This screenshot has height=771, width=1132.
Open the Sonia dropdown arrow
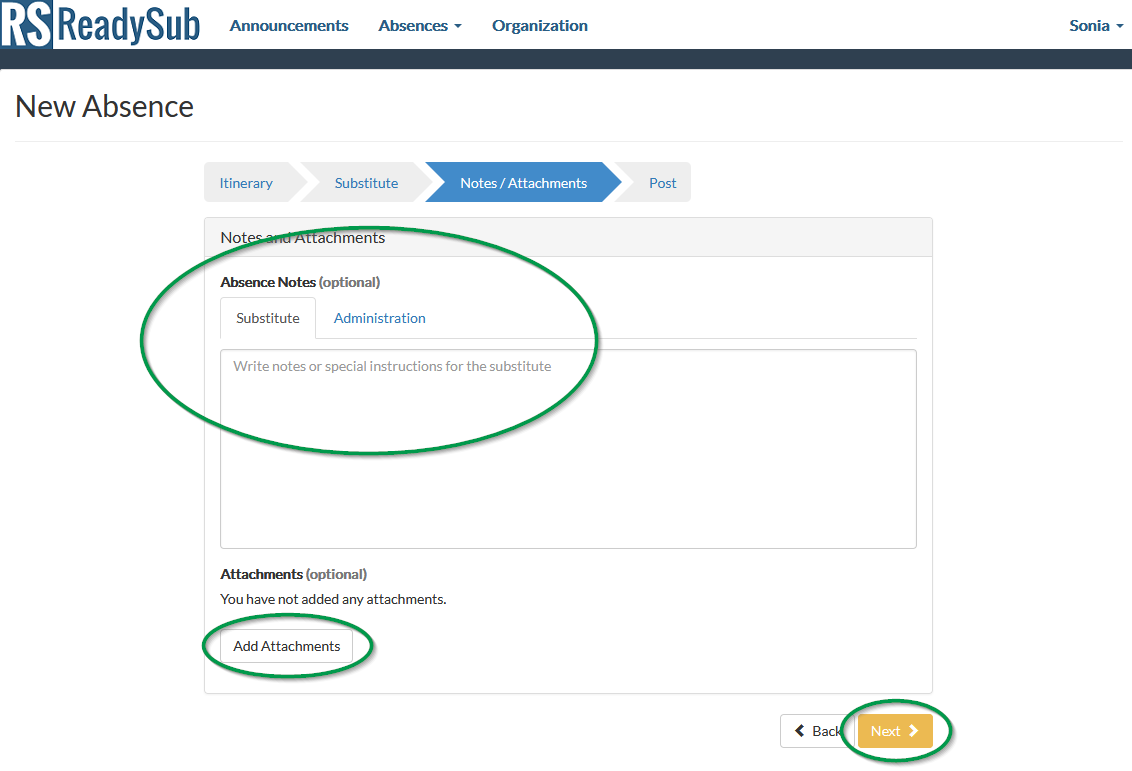point(1119,27)
